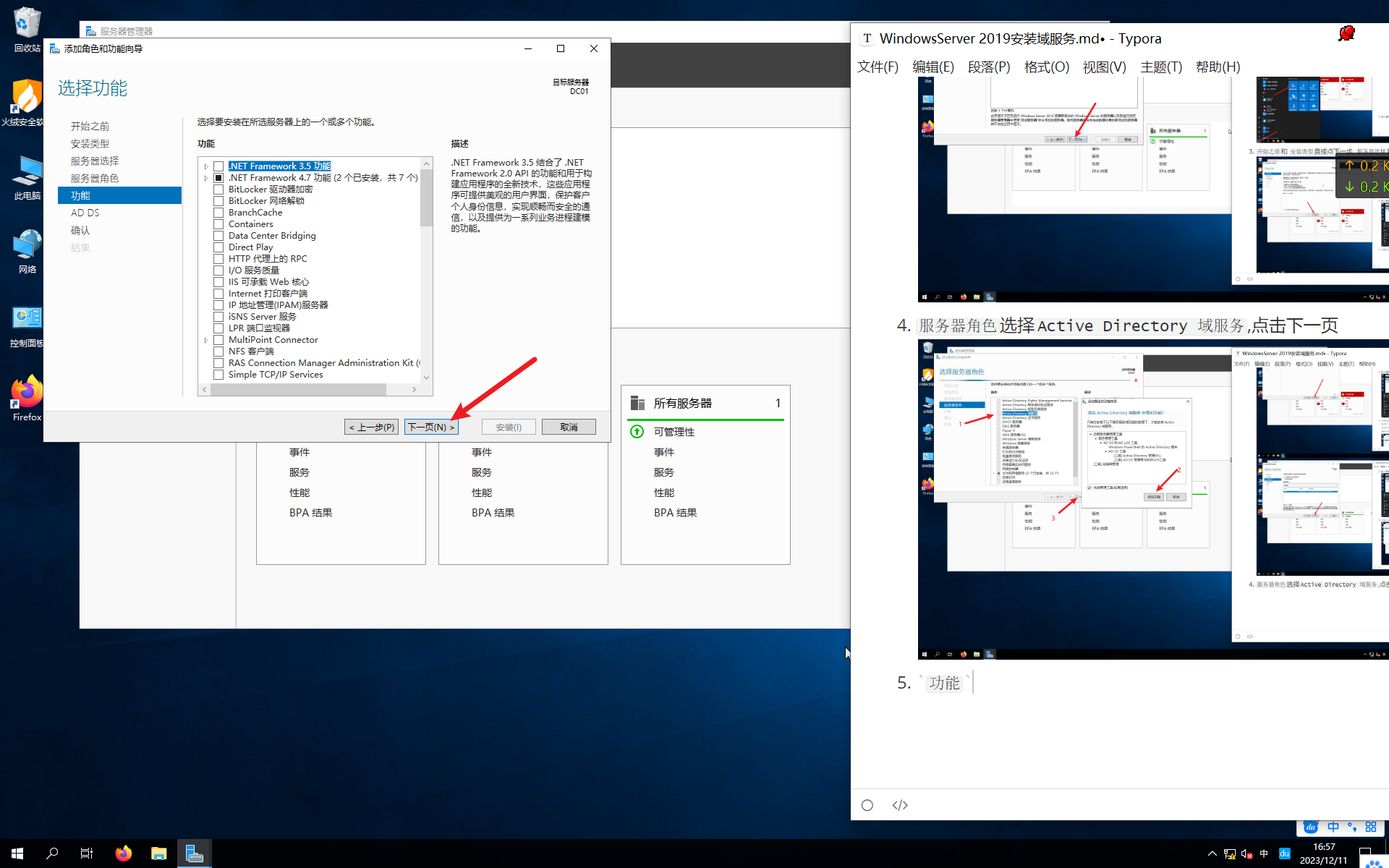1389x868 pixels.
Task: Open Task View on the taskbar
Action: (x=87, y=854)
